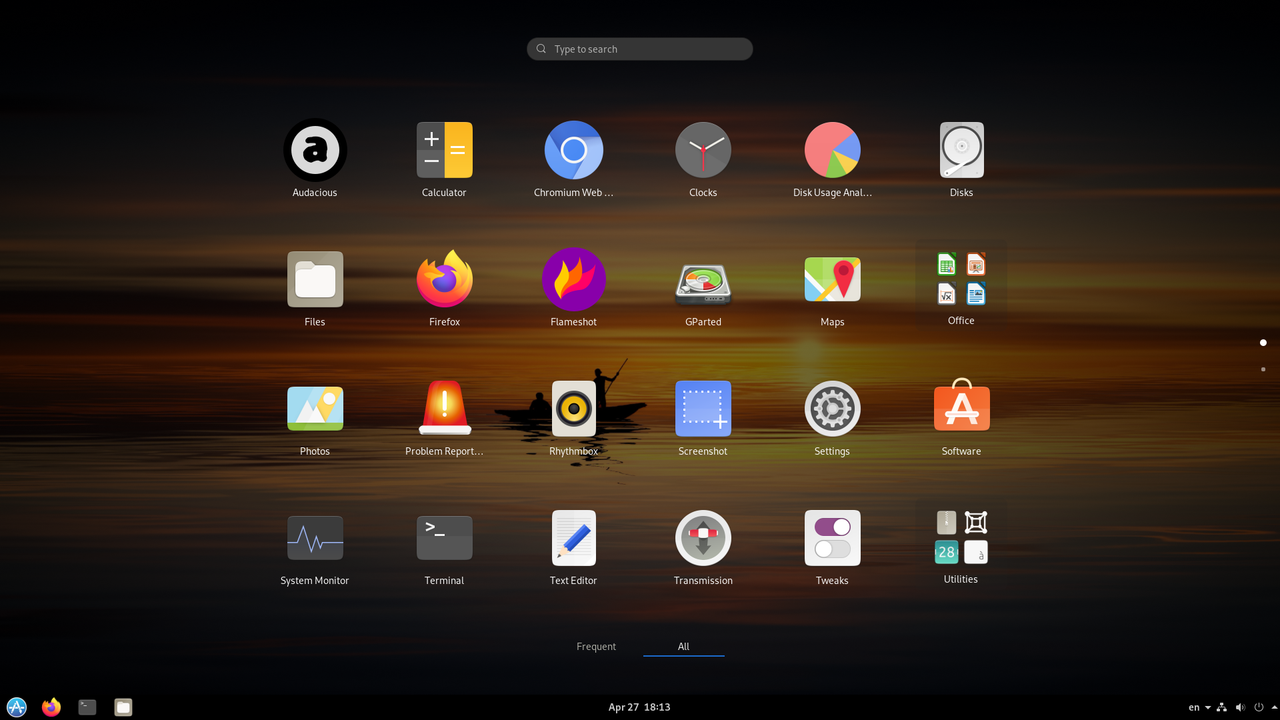The width and height of the screenshot is (1280, 720).
Task: Open Problem Reporting app
Action: coord(444,408)
